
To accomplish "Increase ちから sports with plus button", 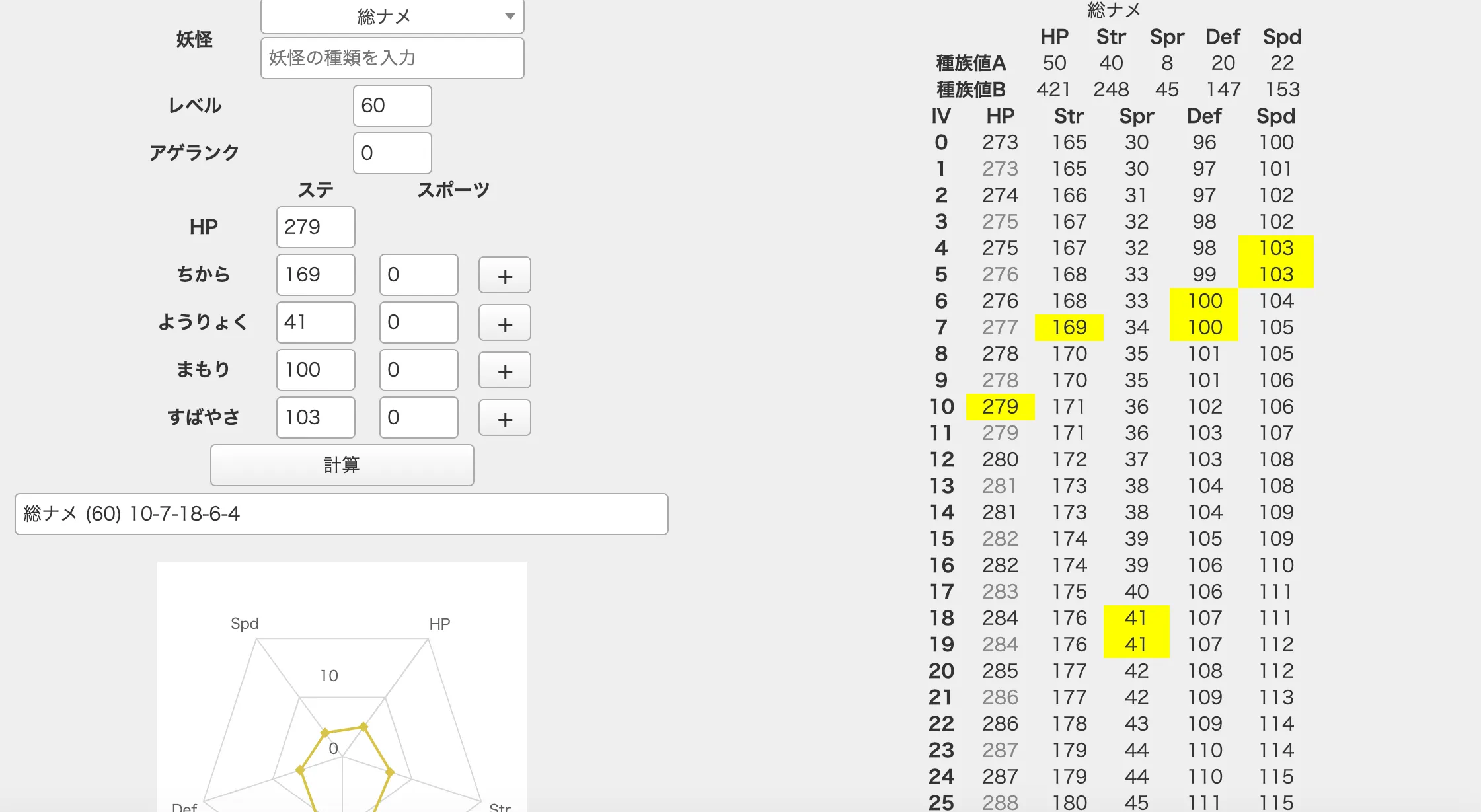I will [x=504, y=276].
